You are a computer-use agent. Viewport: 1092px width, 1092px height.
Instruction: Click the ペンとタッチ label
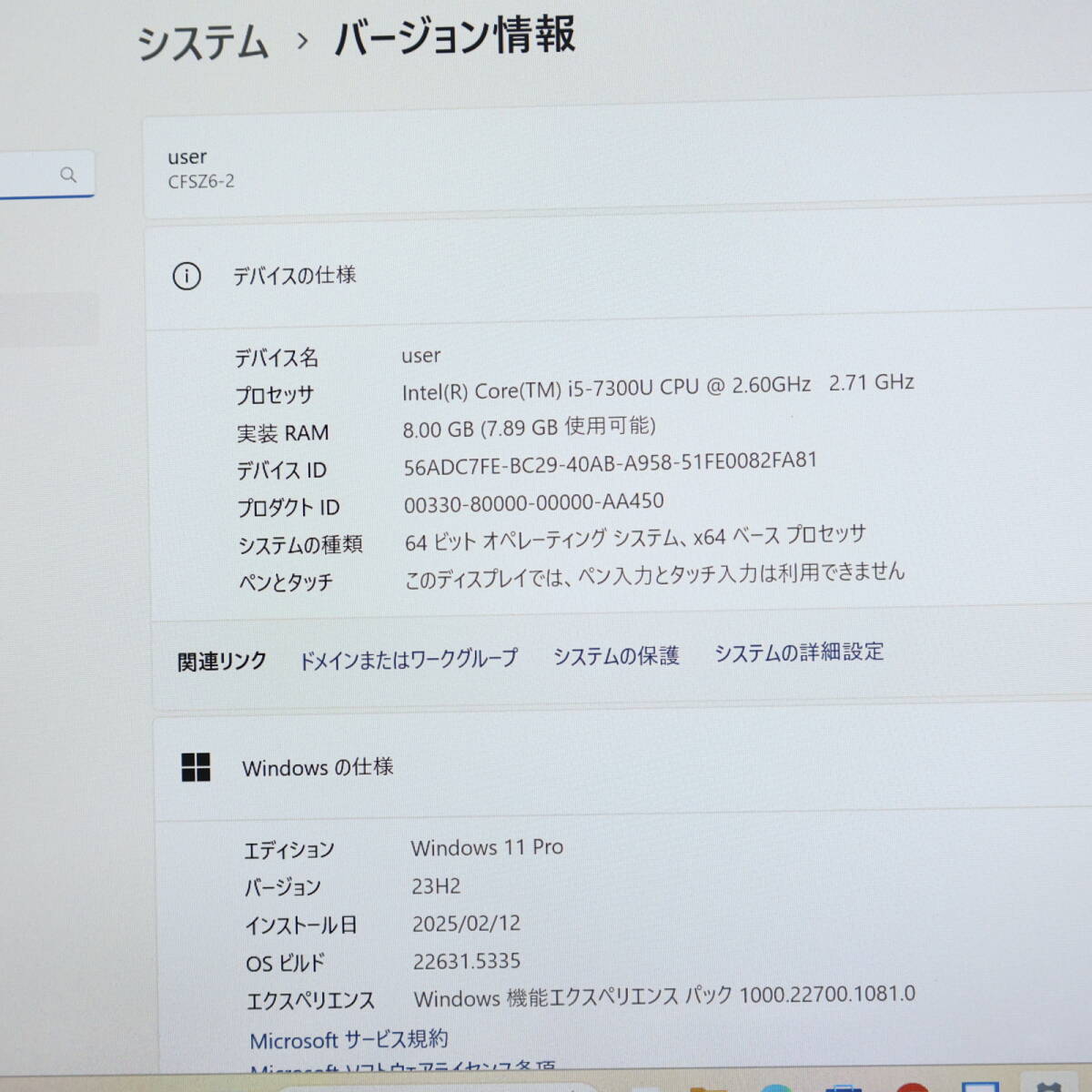286,582
